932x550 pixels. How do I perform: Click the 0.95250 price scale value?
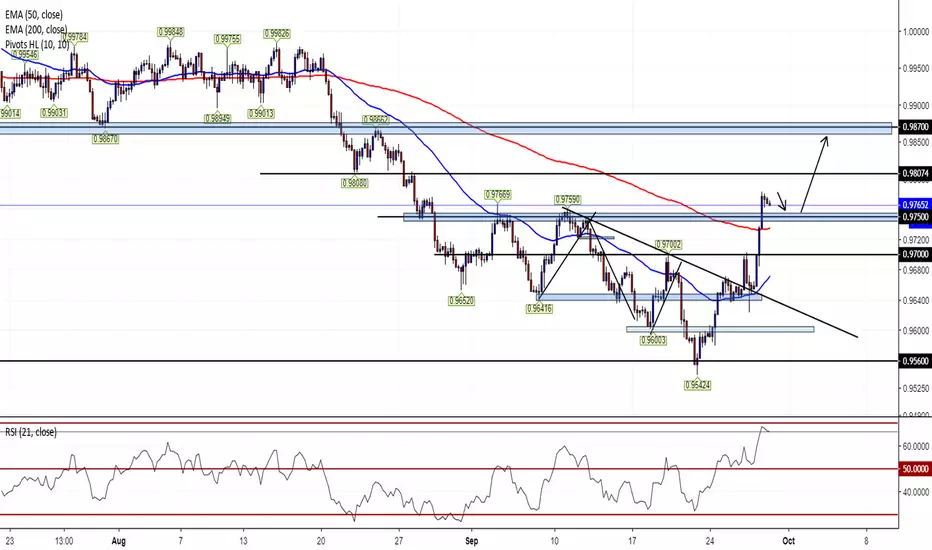(916, 388)
